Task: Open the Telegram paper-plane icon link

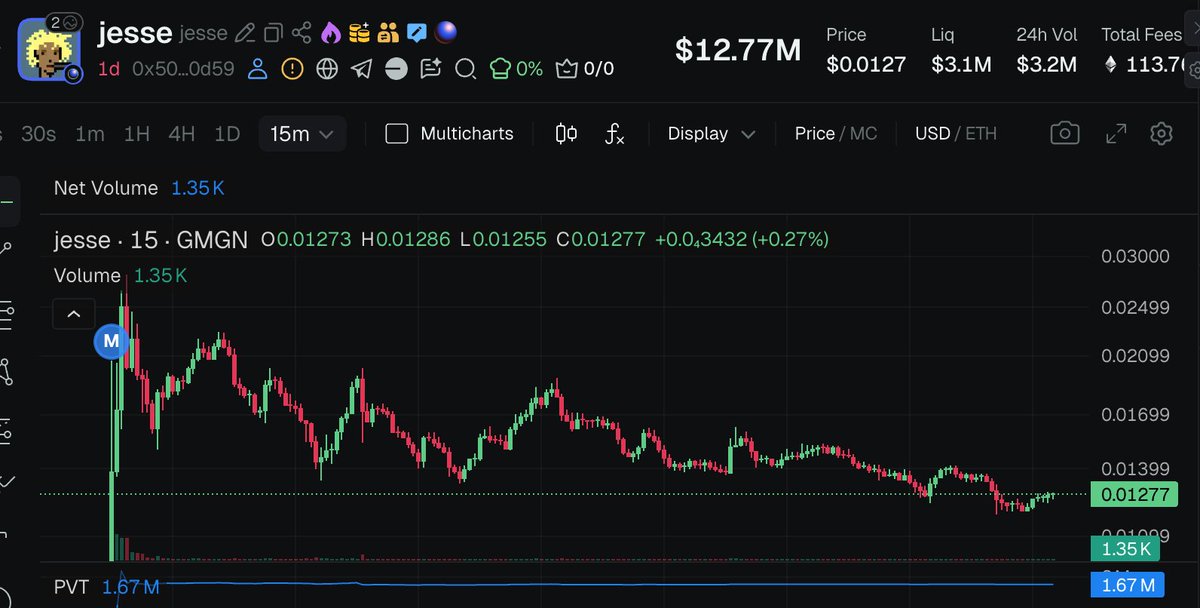Action: pos(362,69)
